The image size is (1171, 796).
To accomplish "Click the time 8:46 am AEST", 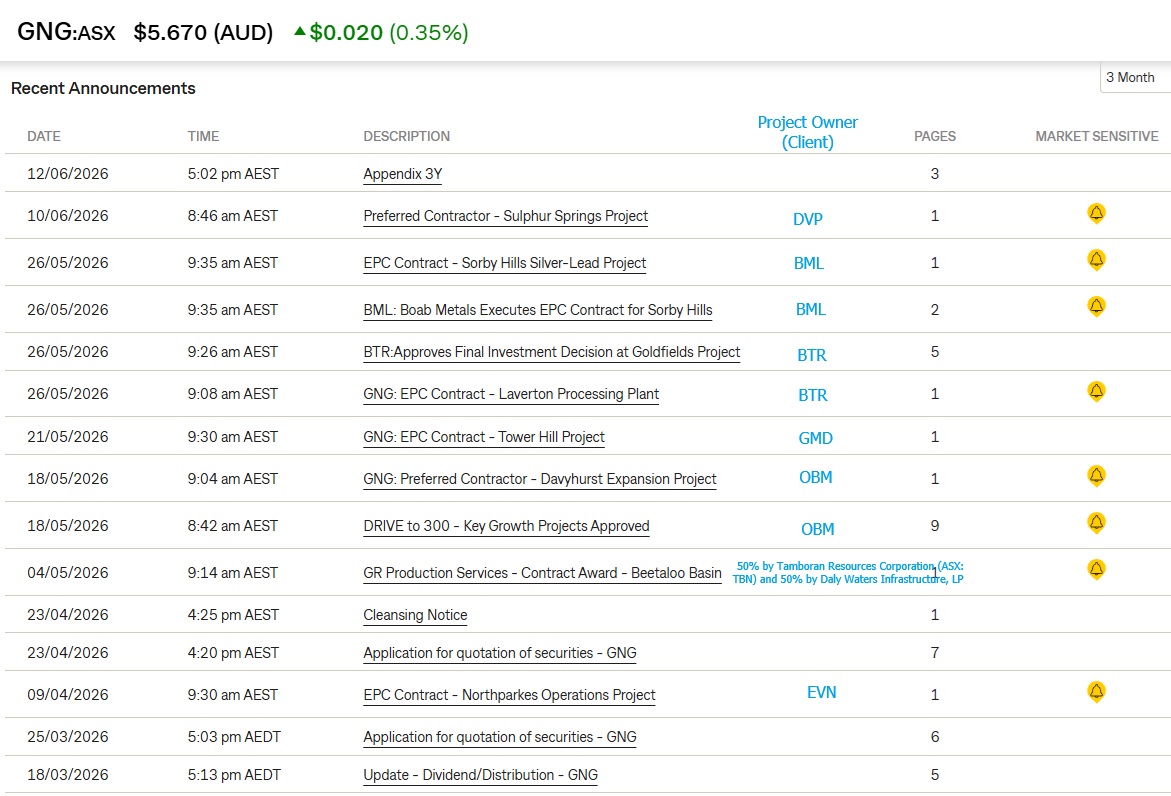I will point(233,216).
